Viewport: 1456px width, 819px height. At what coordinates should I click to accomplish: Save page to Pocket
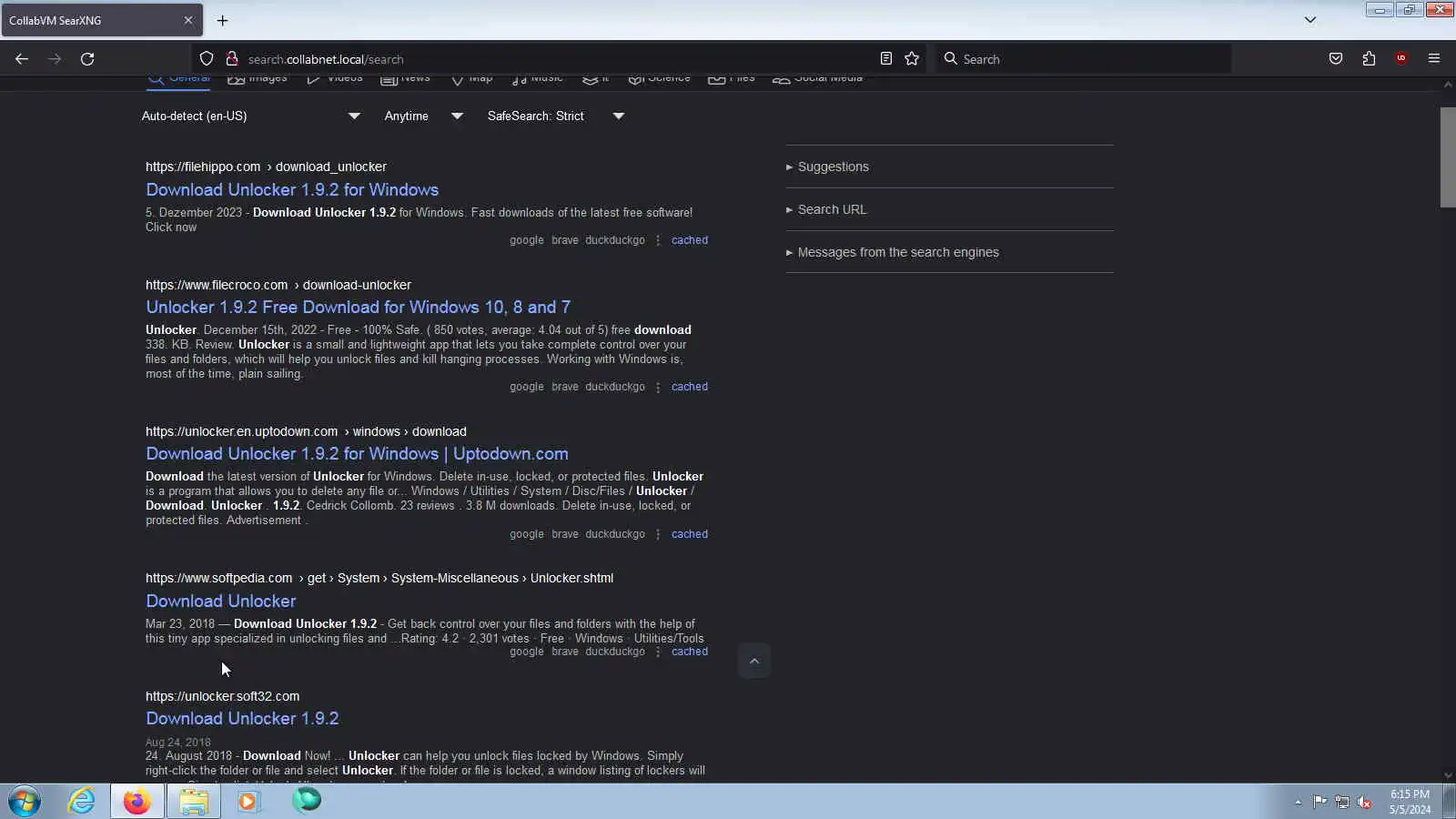click(x=1336, y=59)
